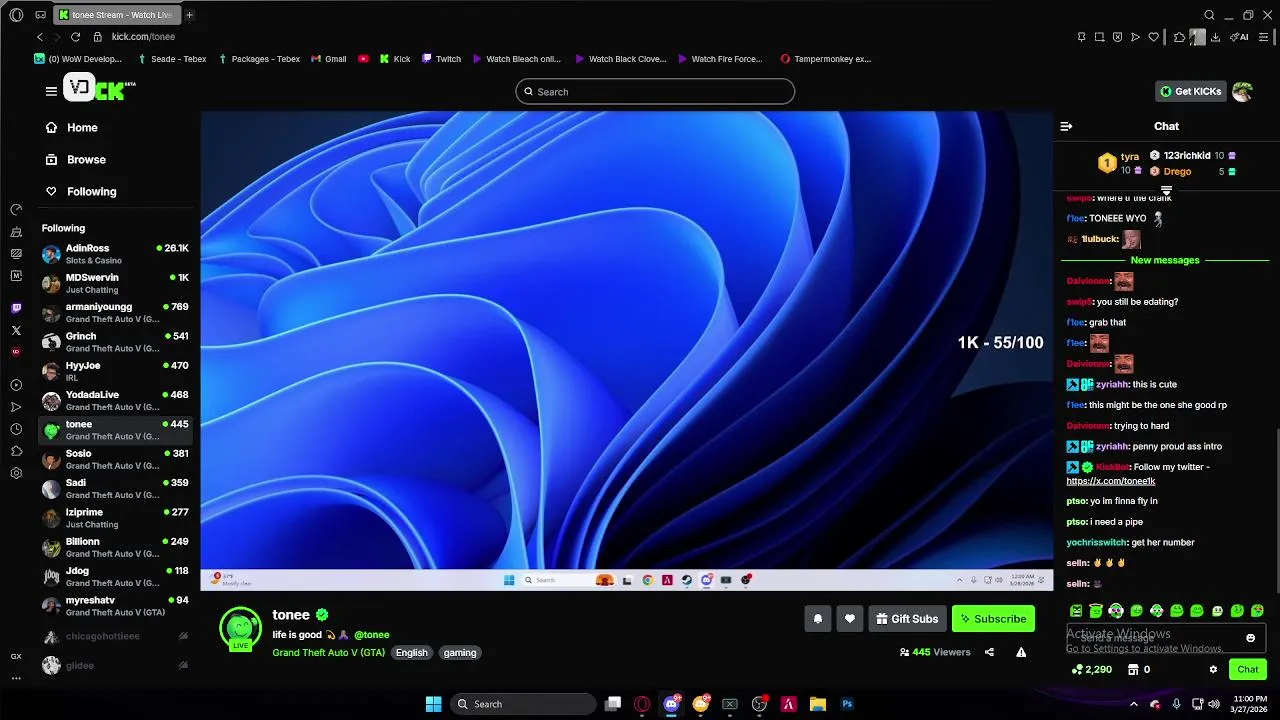Select the headphones quick emote

point(1116,611)
